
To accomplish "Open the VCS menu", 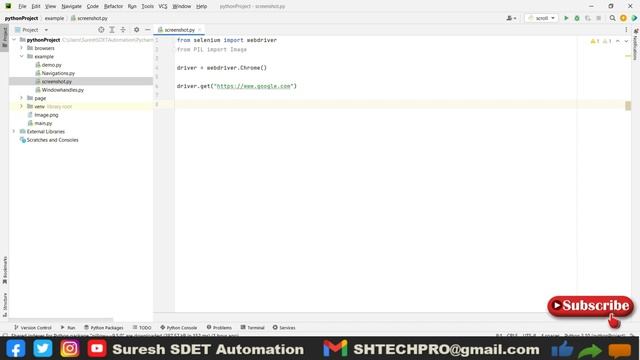I will [x=163, y=6].
